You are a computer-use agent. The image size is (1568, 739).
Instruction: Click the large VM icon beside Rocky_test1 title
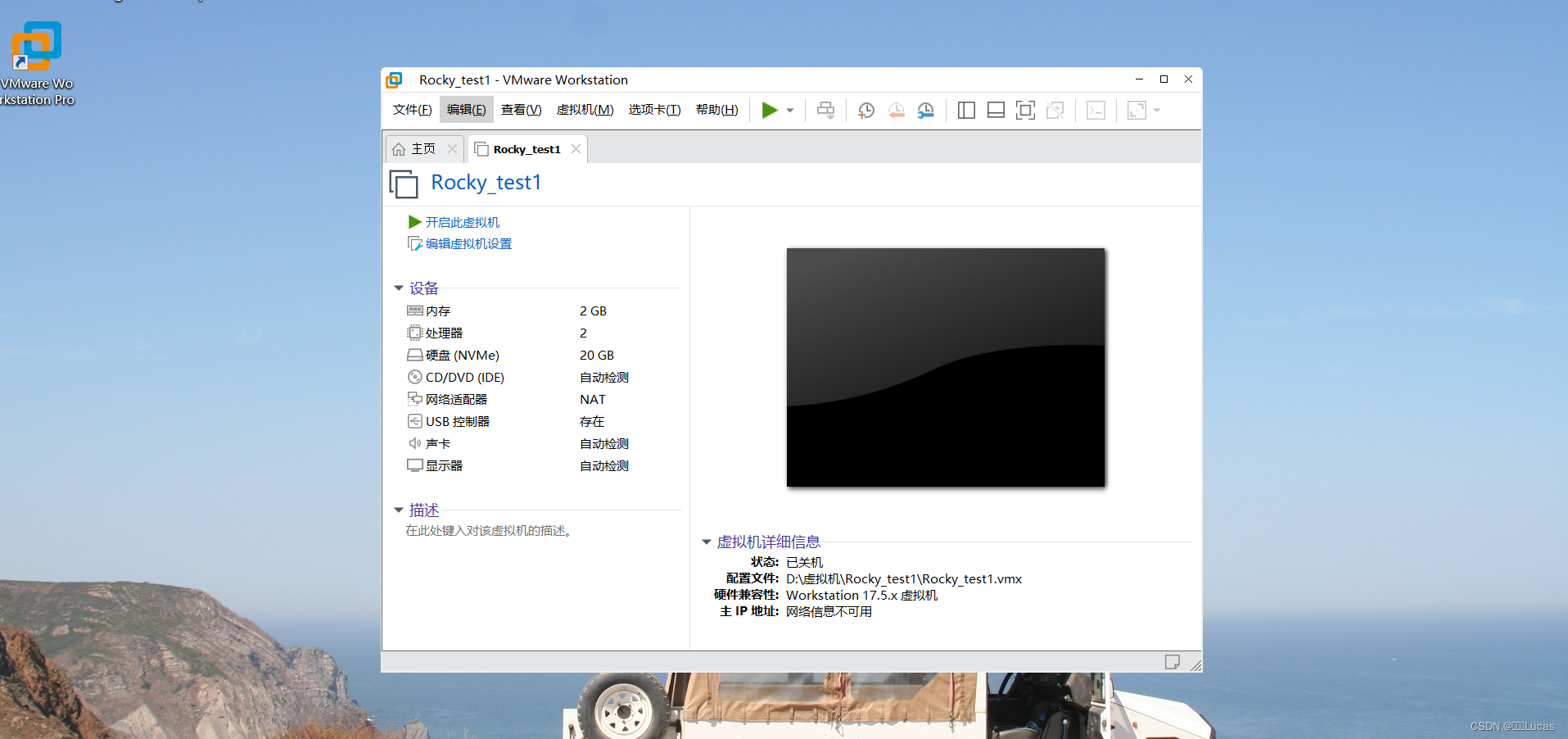(x=404, y=184)
